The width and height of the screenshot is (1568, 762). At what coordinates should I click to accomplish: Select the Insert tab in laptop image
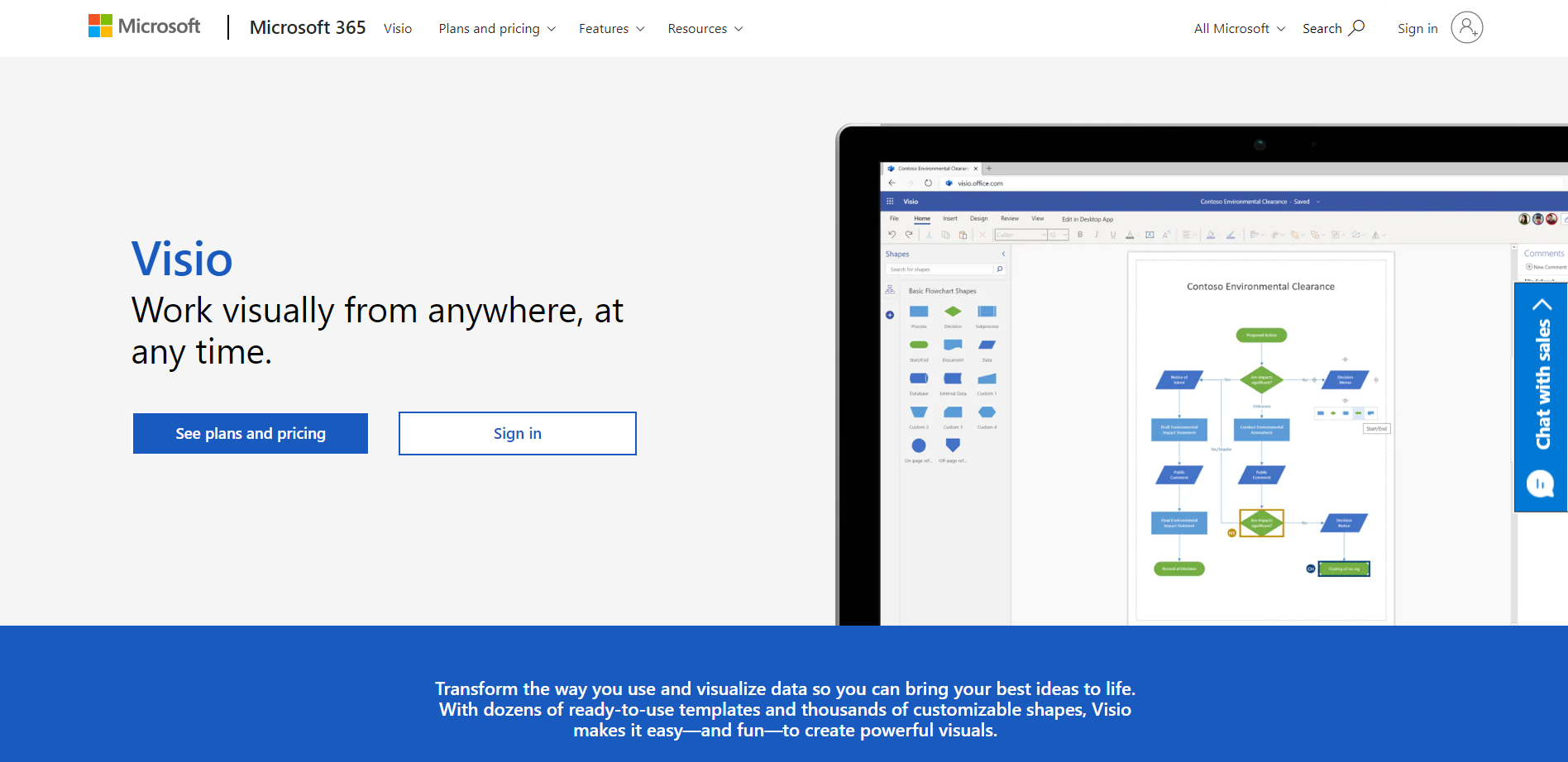[950, 219]
